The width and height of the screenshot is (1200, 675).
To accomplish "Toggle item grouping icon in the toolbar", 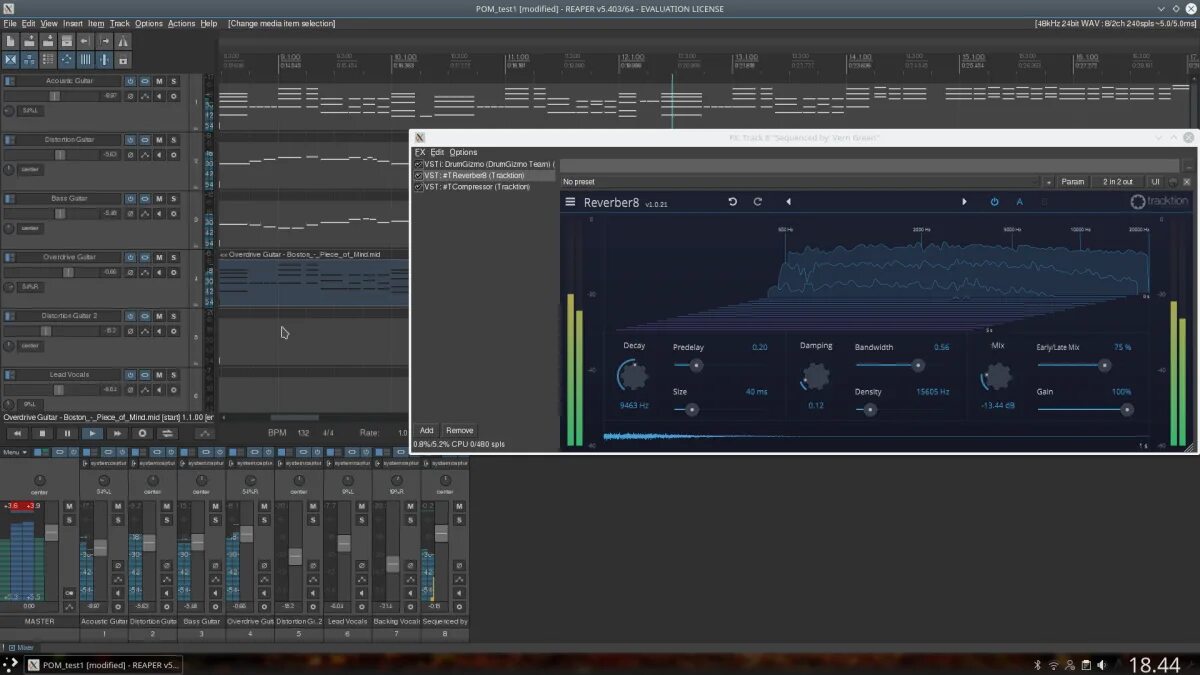I will pos(29,60).
